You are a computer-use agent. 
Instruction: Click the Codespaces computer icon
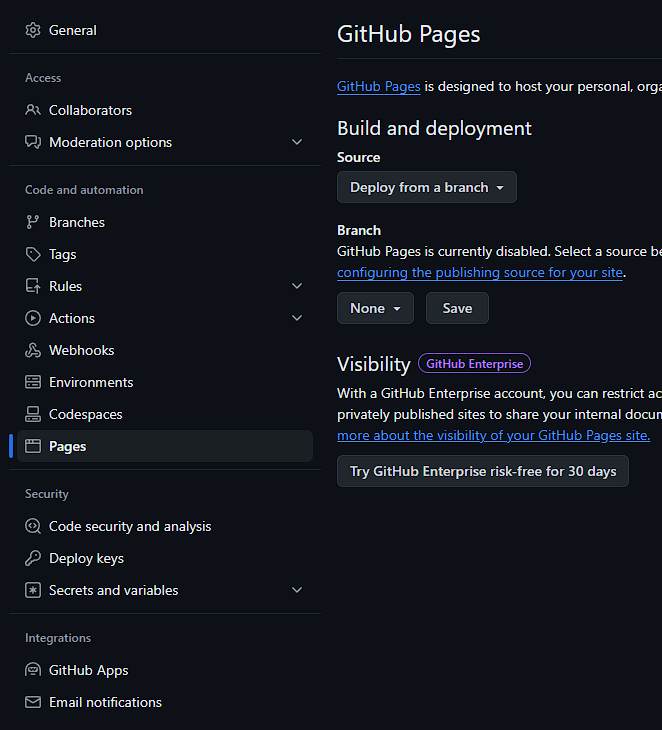pos(33,414)
